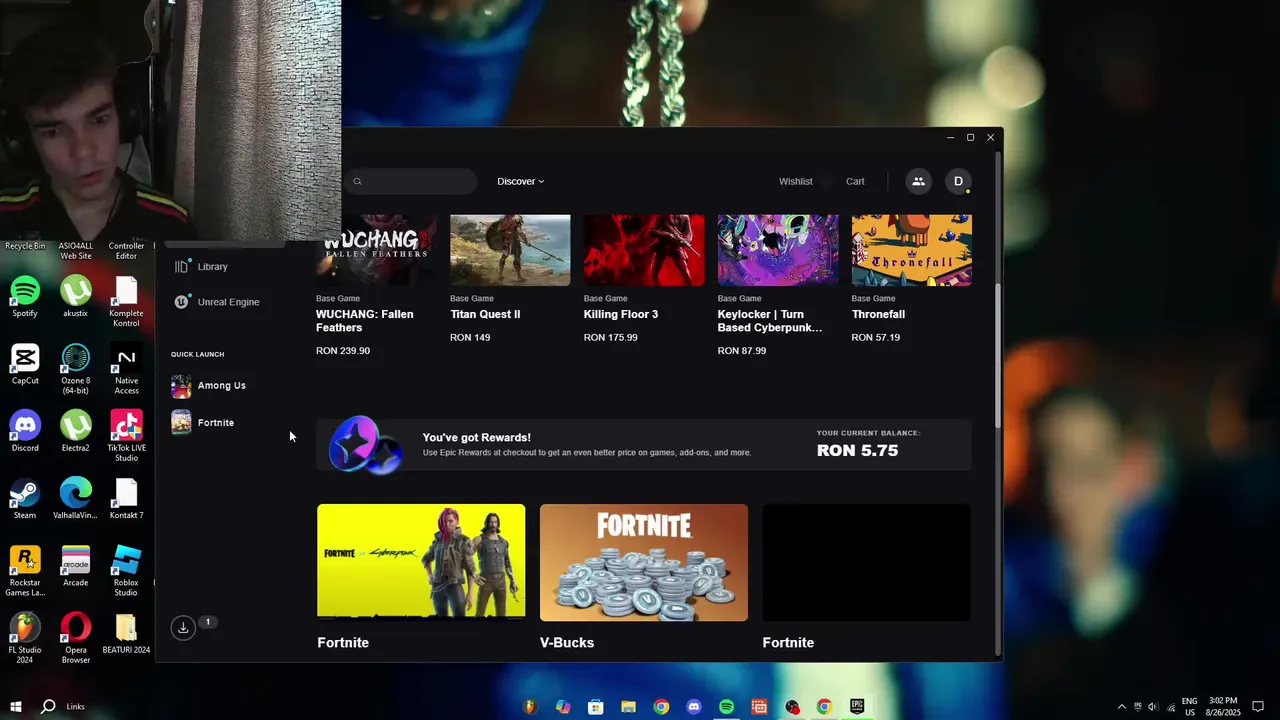Open Unreal Engine in Epic sidebar

tap(217, 302)
